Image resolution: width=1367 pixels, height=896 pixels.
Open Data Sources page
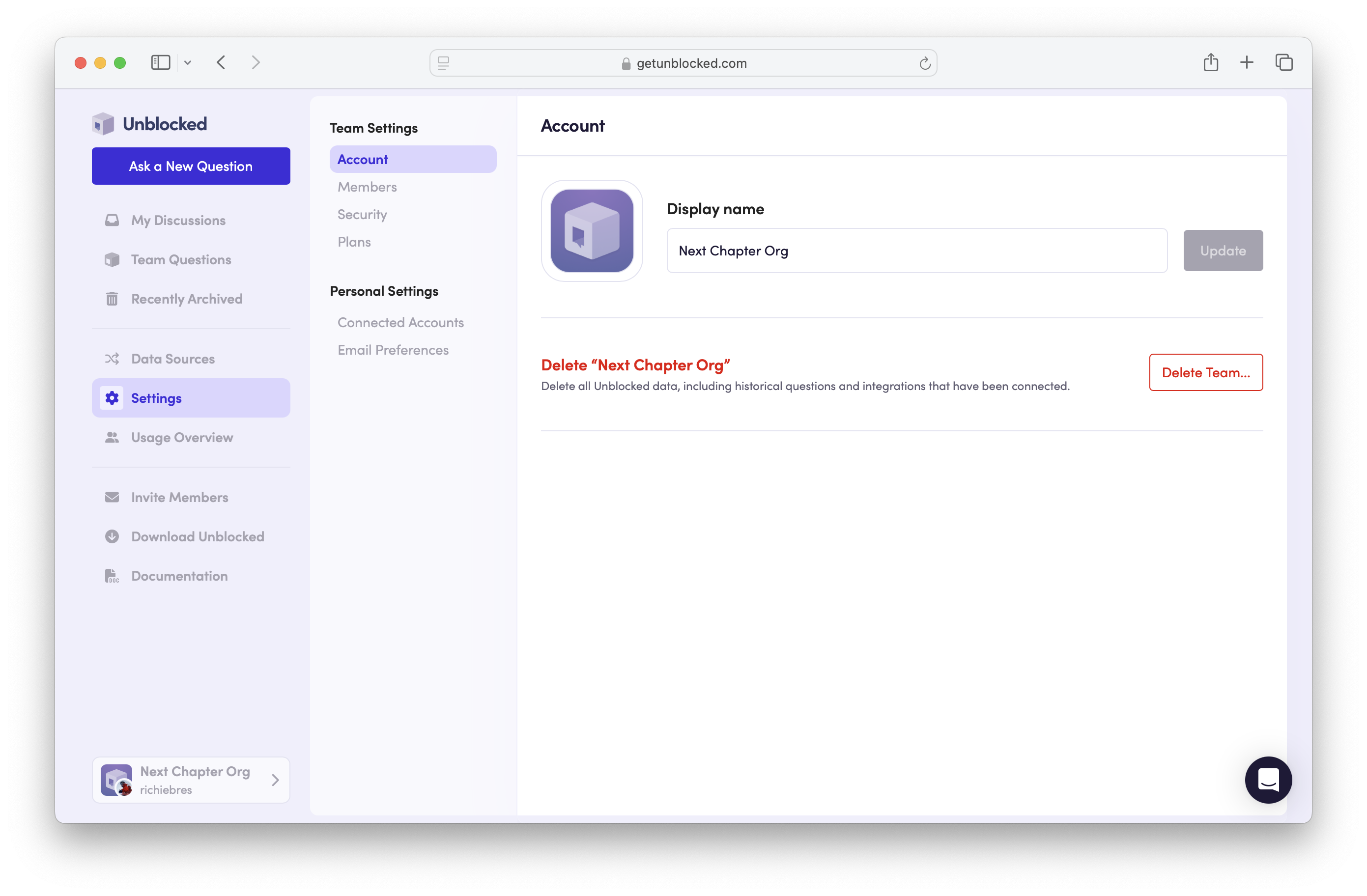191,359
